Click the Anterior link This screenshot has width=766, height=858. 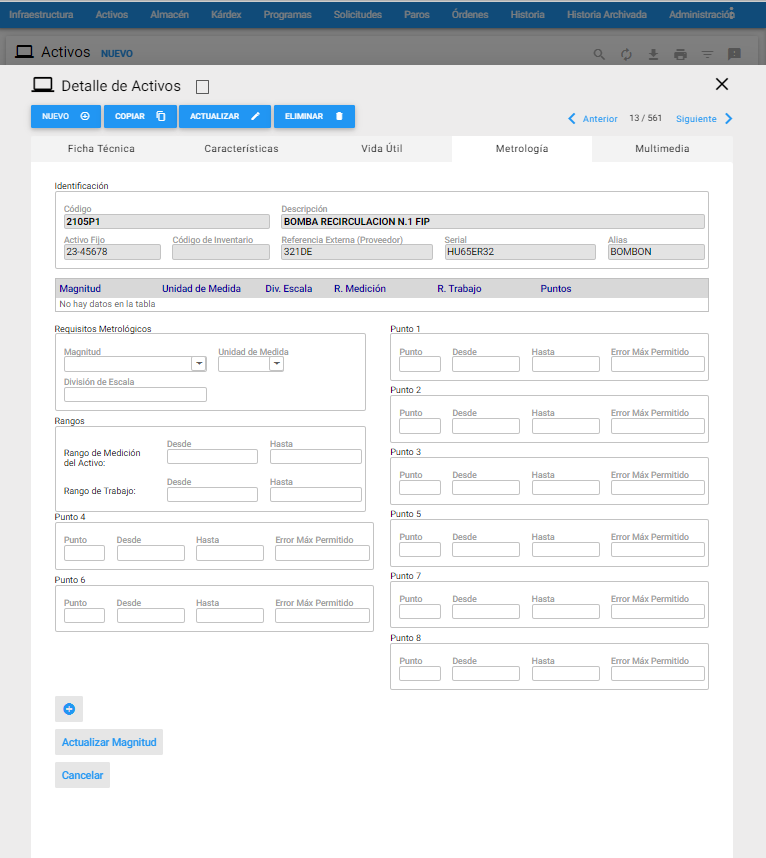pos(600,119)
